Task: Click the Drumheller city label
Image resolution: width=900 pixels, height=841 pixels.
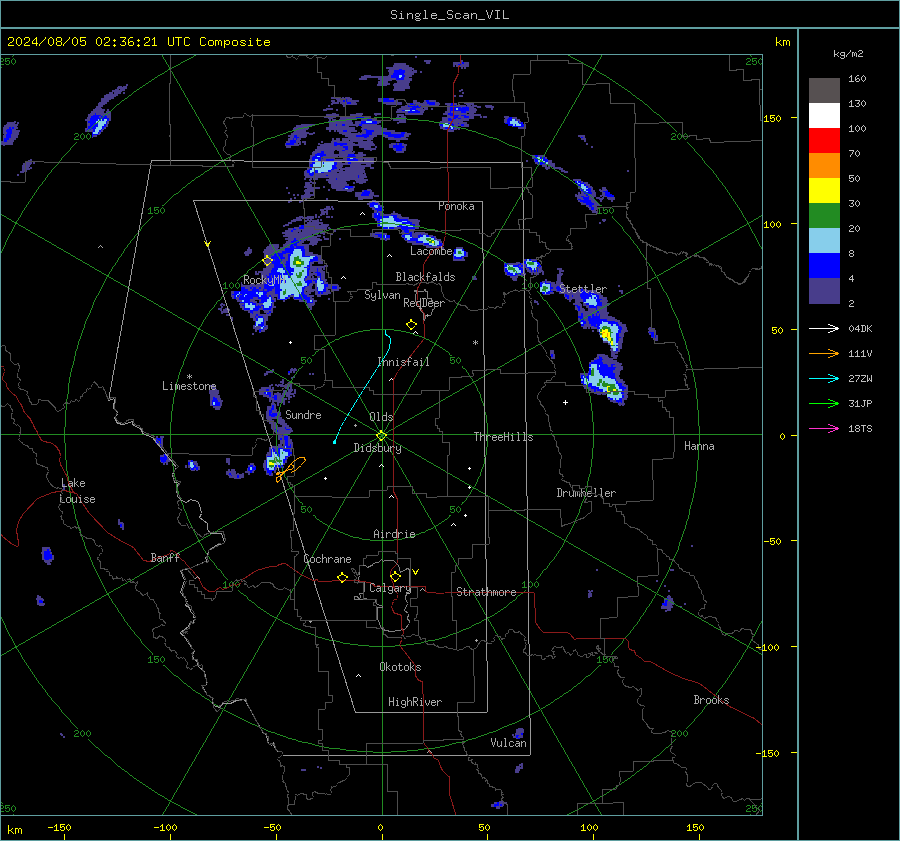Action: point(586,493)
